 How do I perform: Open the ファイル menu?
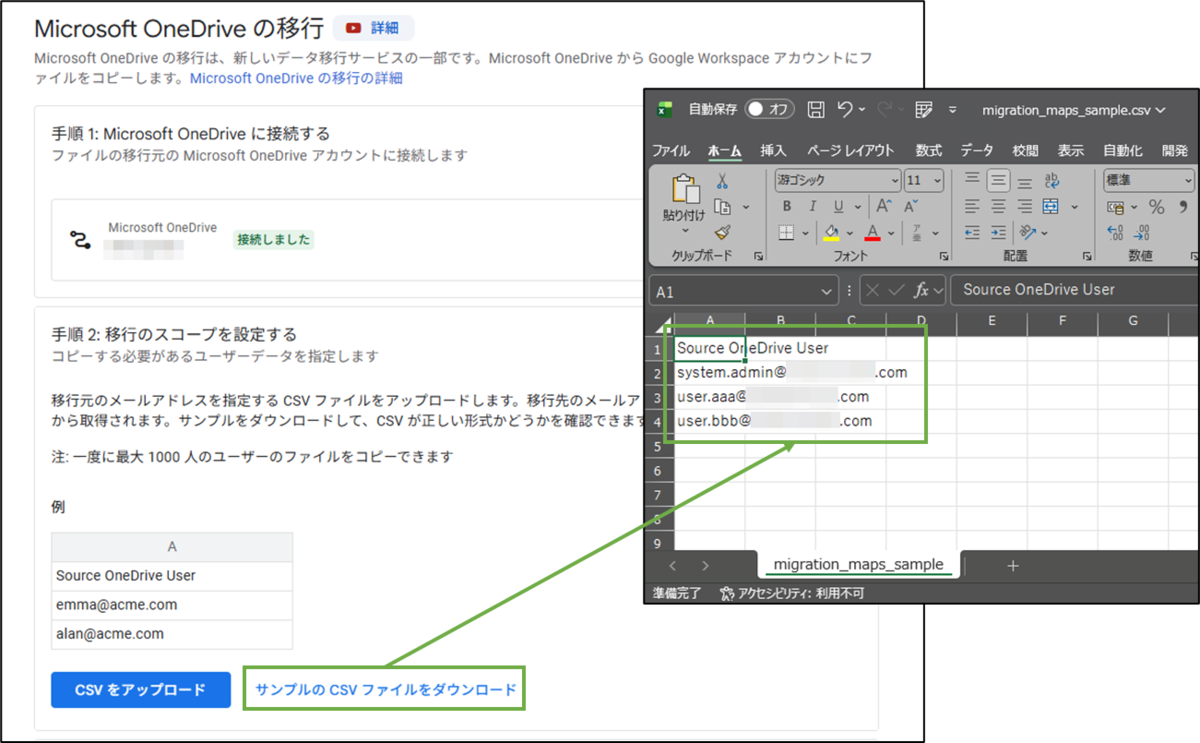tap(671, 150)
